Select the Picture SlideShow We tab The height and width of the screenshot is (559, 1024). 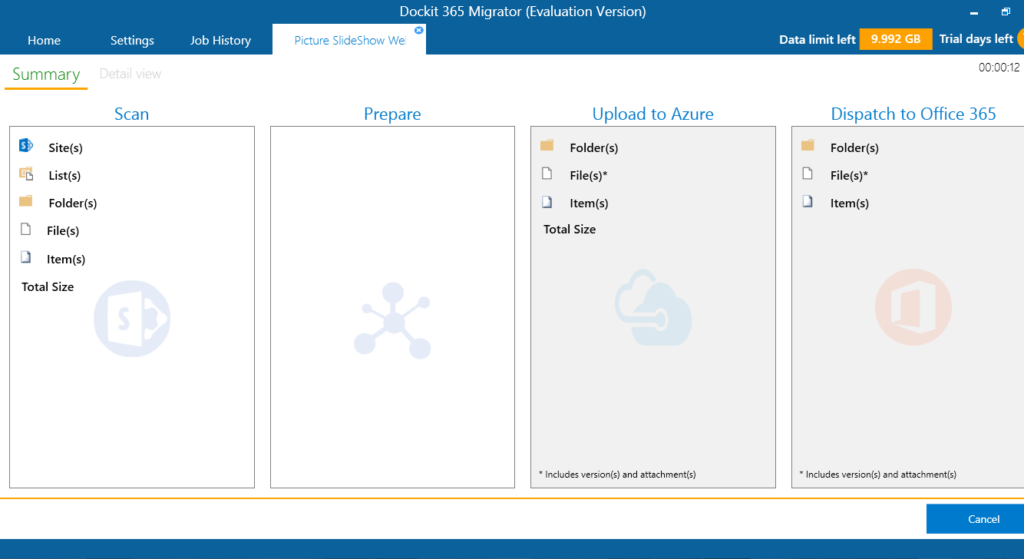pos(349,40)
